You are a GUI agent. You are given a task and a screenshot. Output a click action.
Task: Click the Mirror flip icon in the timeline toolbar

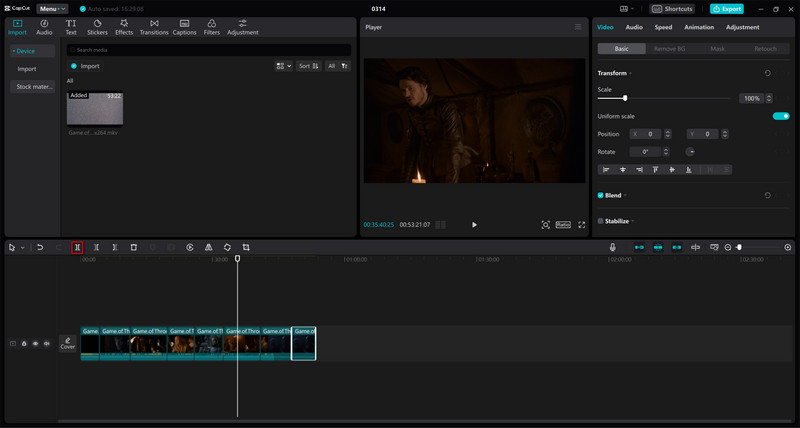click(209, 247)
